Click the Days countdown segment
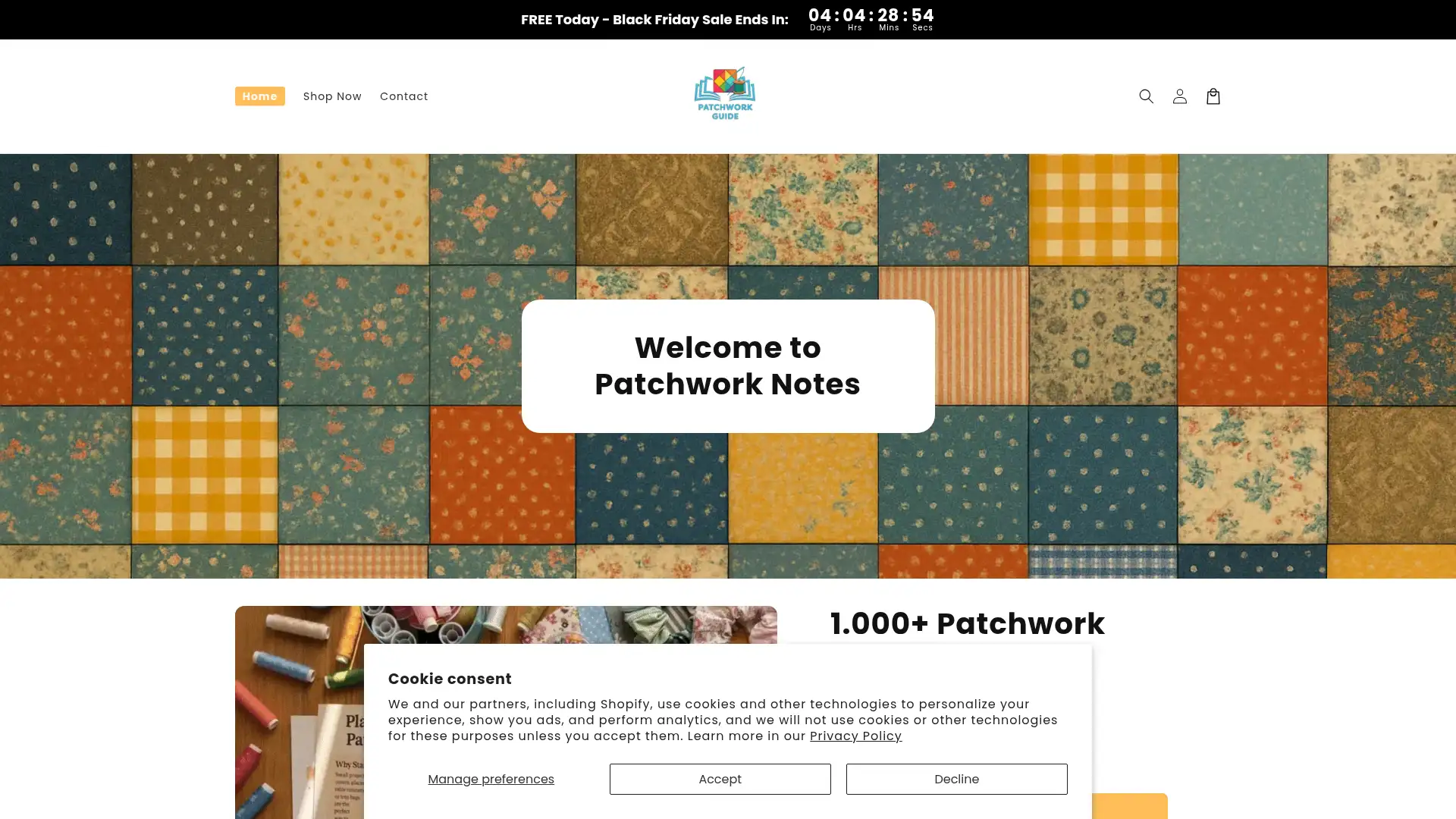This screenshot has height=819, width=1456. pos(820,19)
